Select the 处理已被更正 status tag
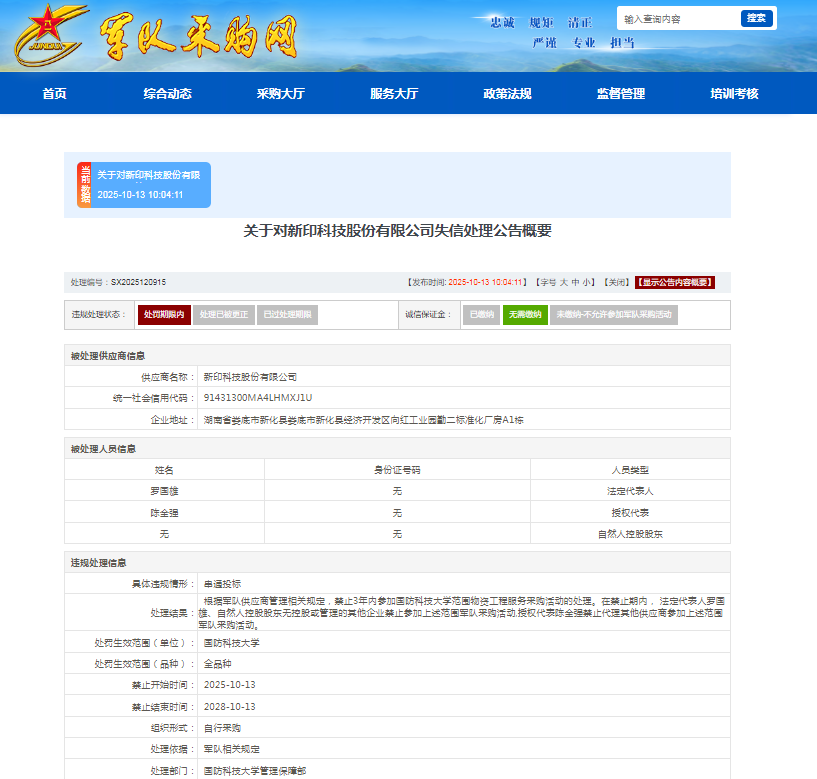This screenshot has width=817, height=779. tap(224, 315)
